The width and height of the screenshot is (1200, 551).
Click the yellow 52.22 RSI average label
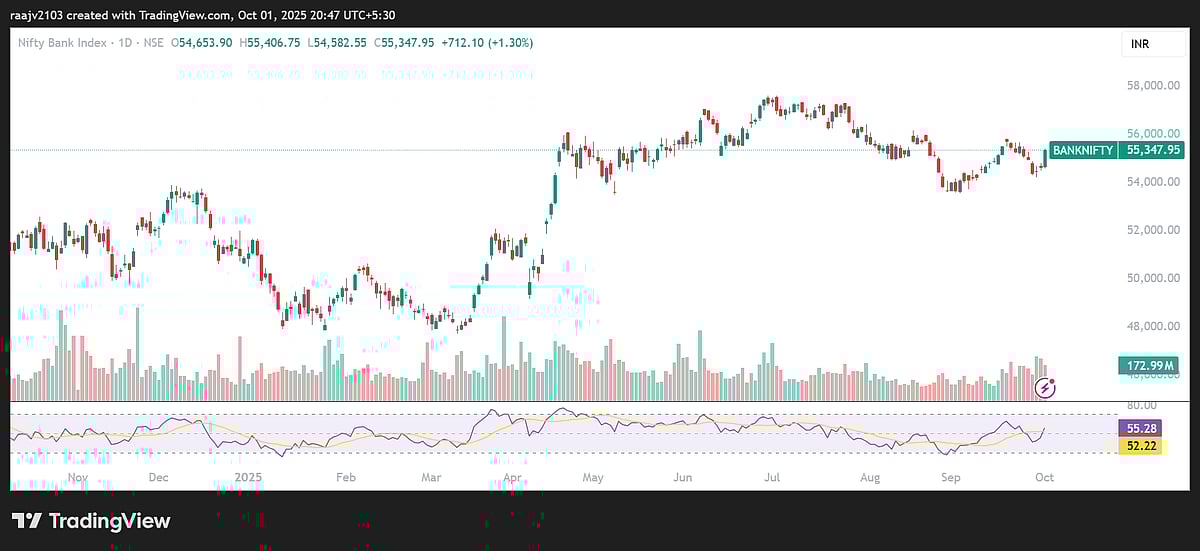tap(1141, 445)
